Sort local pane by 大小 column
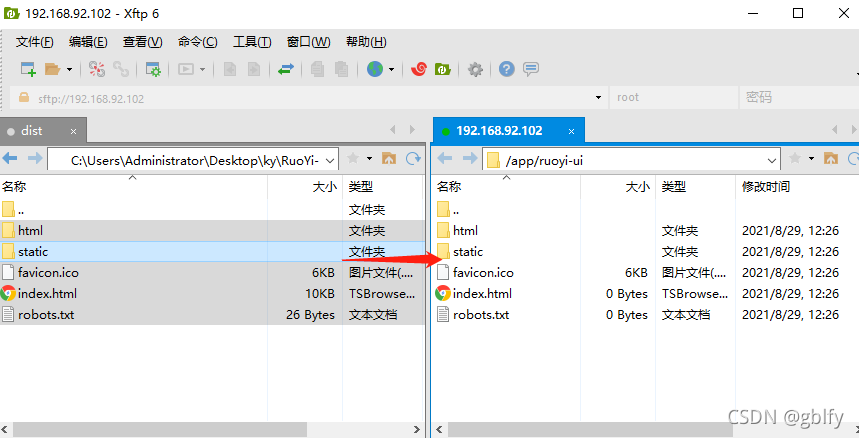859x438 pixels. [305, 187]
